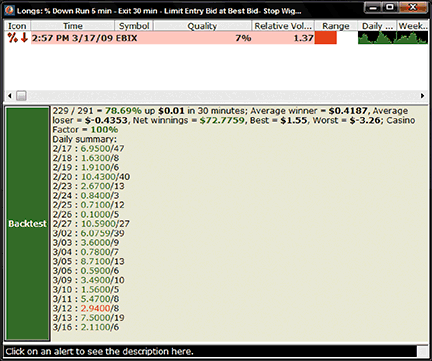Close the Longs alert window
This screenshot has width=432, height=361.
tap(412, 7)
